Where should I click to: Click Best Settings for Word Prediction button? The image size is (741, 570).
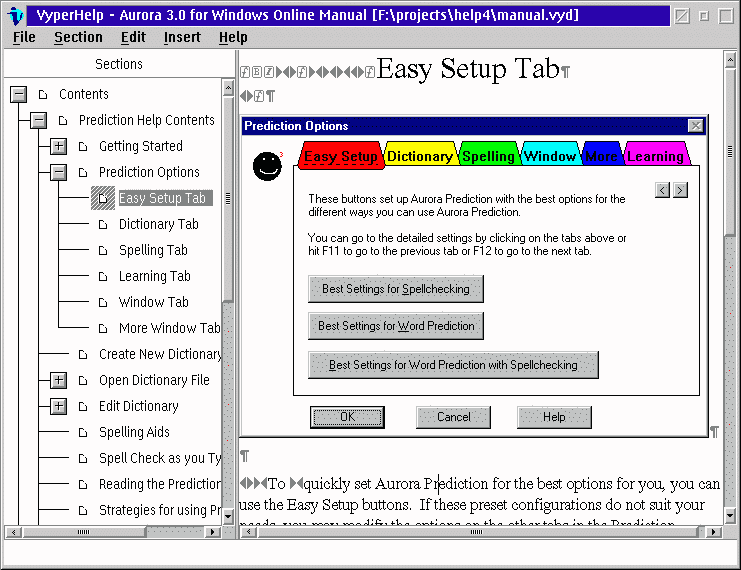point(396,326)
